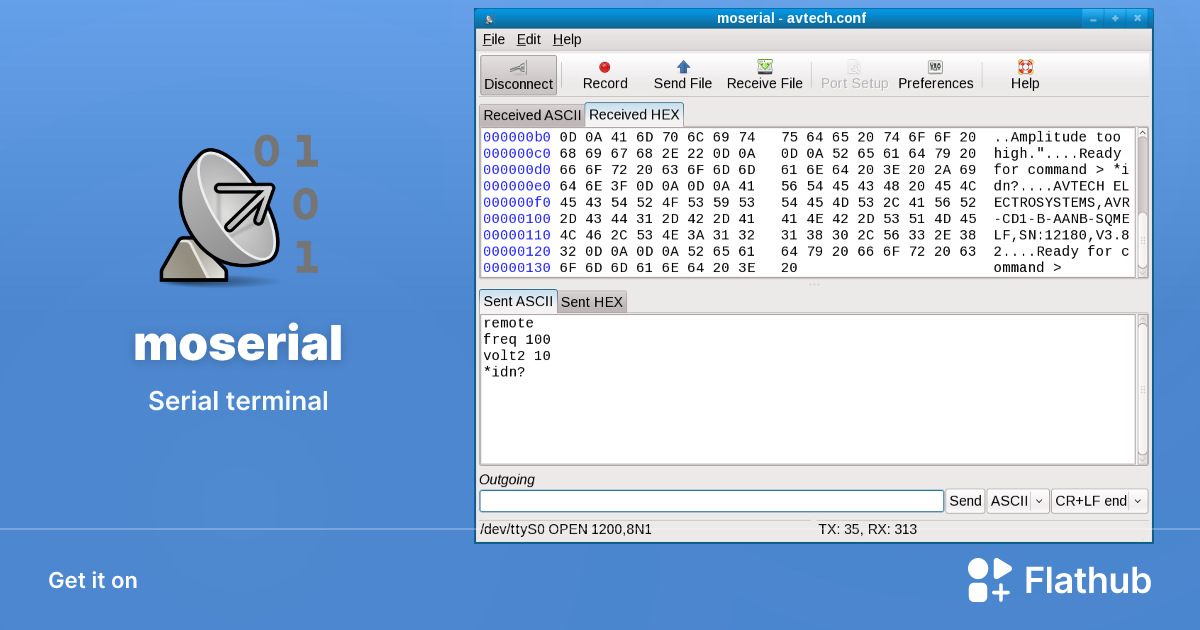Select the Sent ASCII view
Screen dimensions: 1200x630
click(x=518, y=301)
